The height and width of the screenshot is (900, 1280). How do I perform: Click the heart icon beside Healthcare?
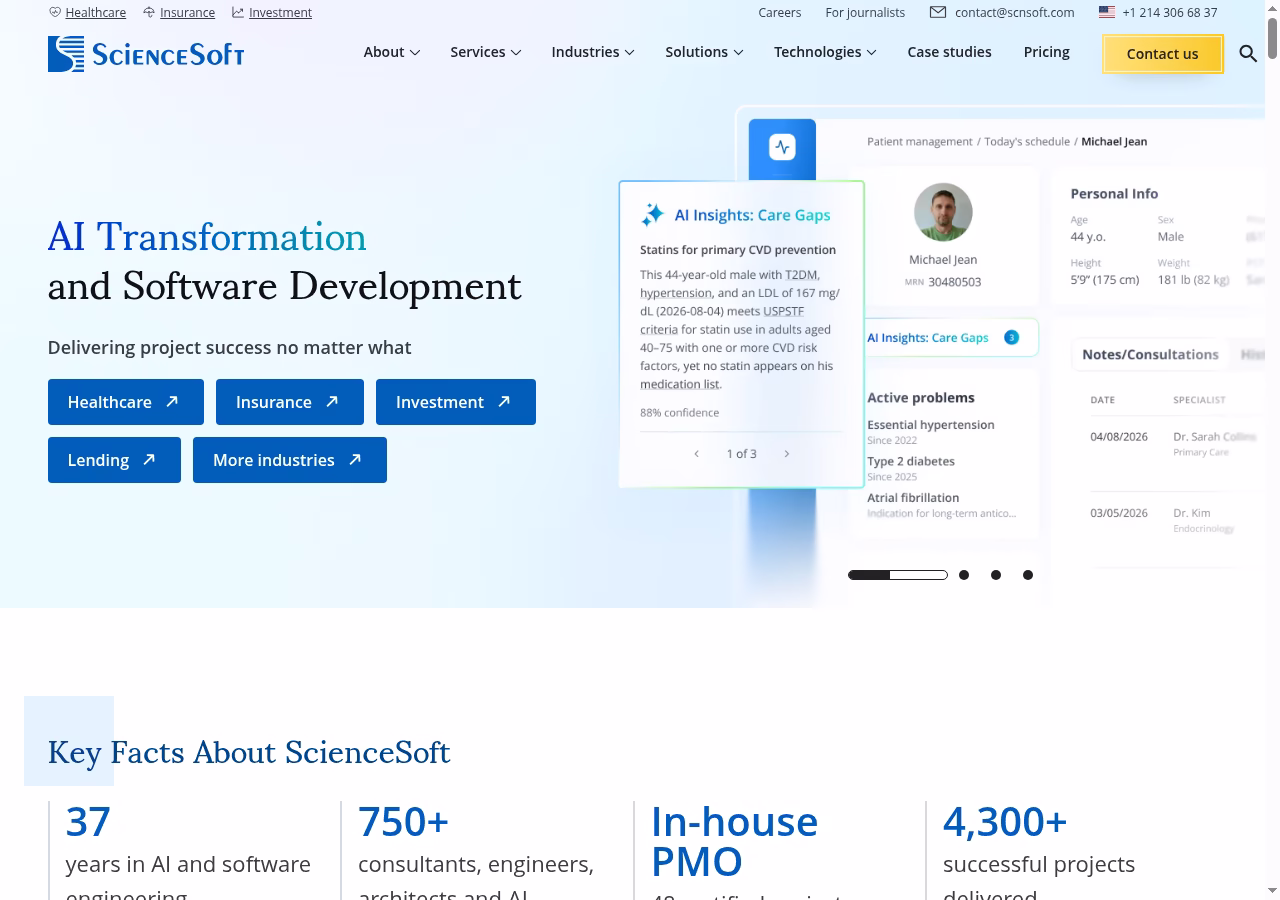pos(55,12)
